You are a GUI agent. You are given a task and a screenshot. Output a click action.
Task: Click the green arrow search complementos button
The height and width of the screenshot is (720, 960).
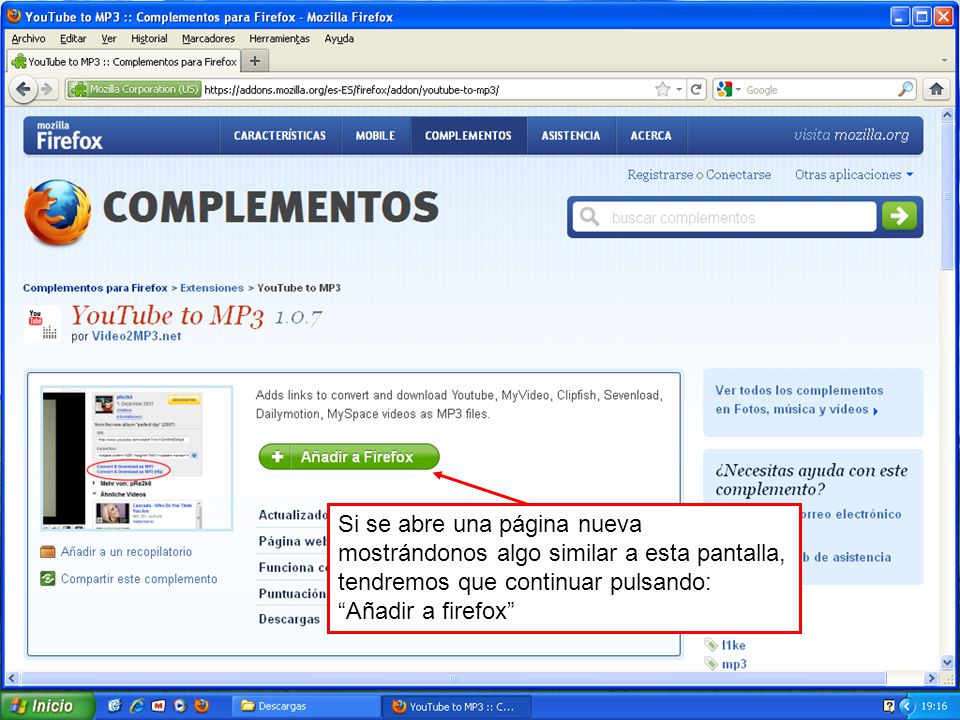[x=899, y=216]
